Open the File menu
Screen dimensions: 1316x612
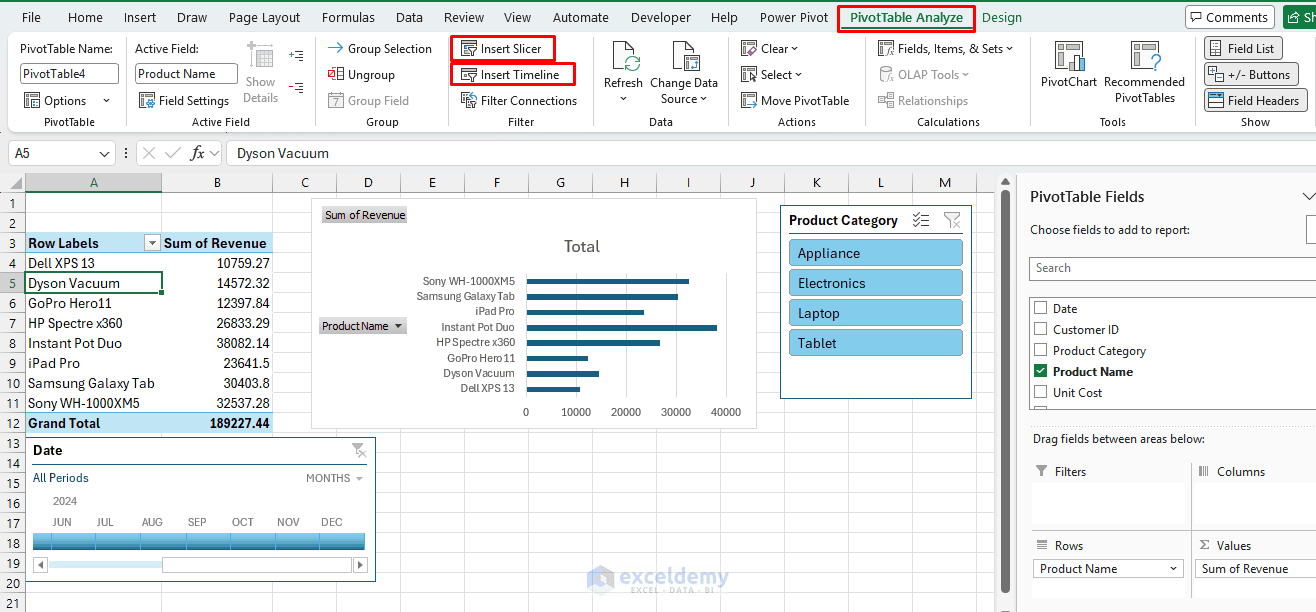coord(31,17)
